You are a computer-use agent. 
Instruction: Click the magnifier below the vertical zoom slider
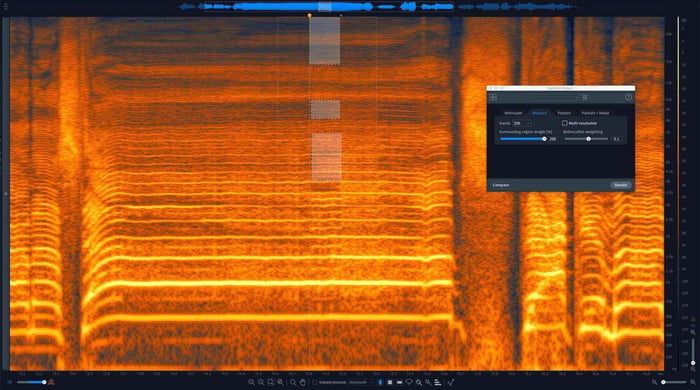pos(693,369)
